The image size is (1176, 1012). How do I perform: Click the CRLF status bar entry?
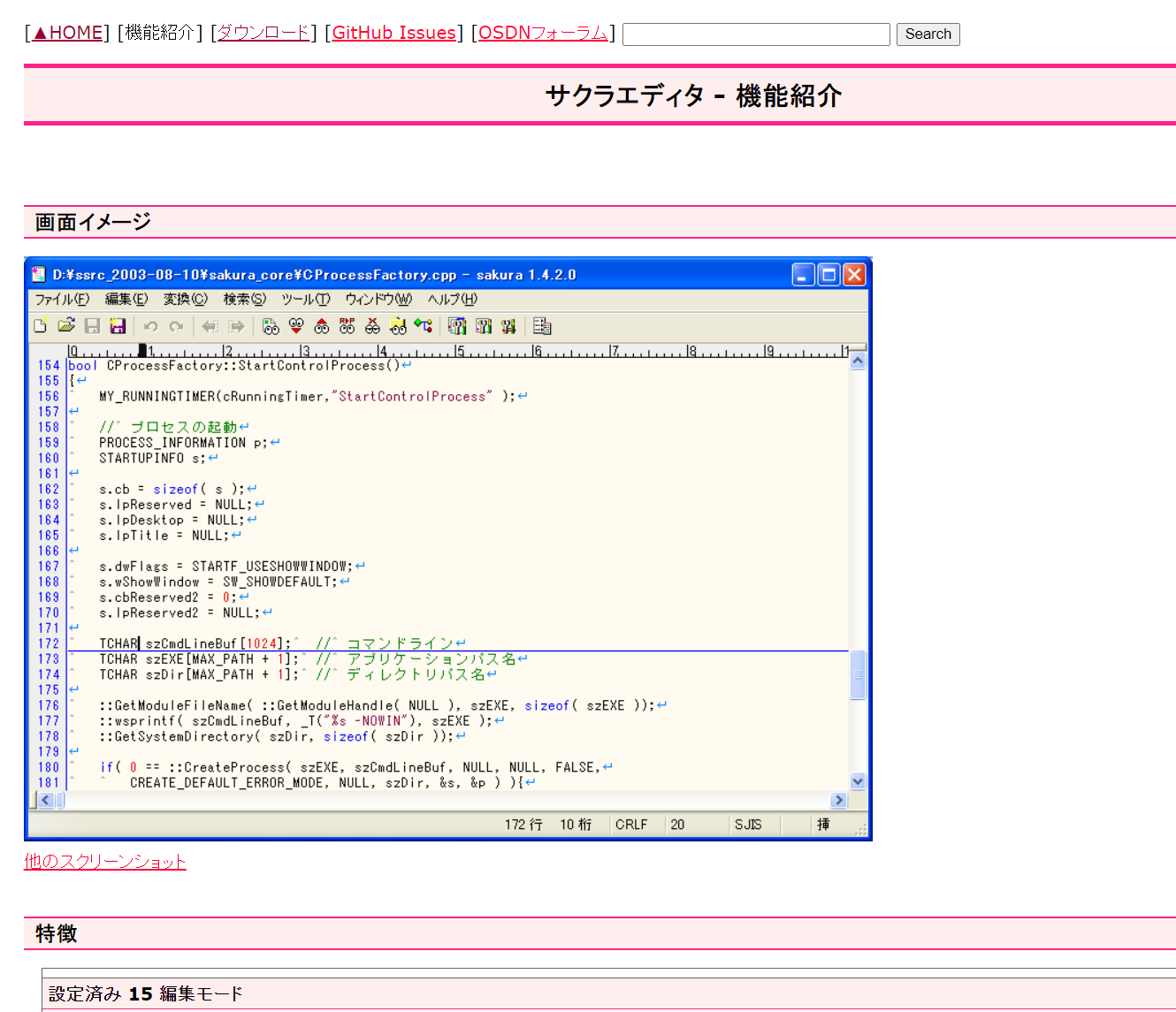(x=631, y=825)
